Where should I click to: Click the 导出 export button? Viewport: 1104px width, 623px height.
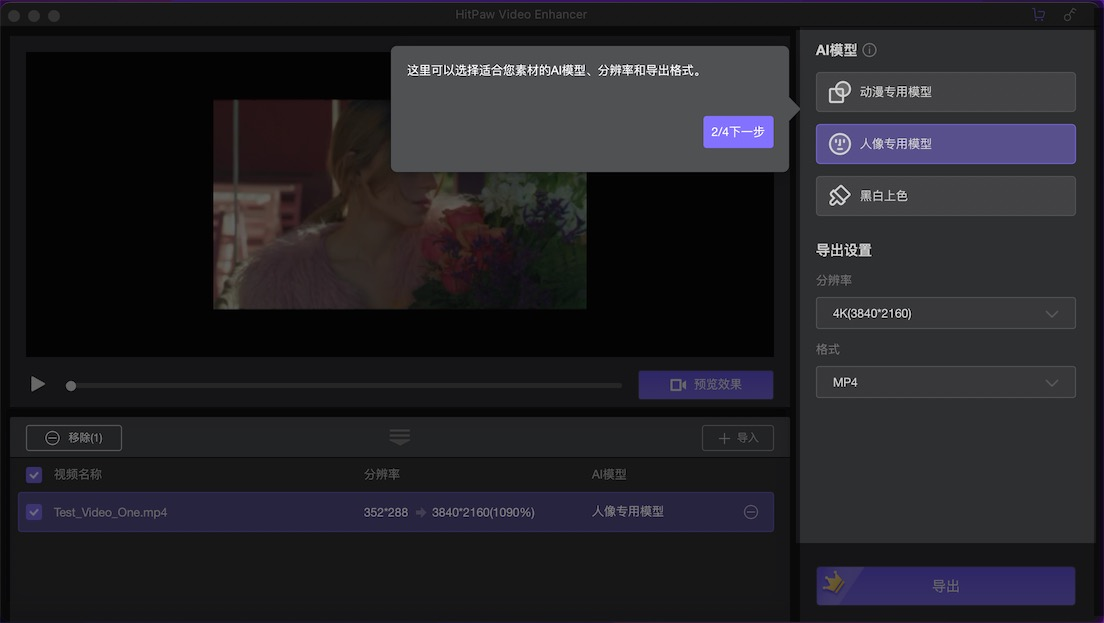pyautogui.click(x=945, y=586)
